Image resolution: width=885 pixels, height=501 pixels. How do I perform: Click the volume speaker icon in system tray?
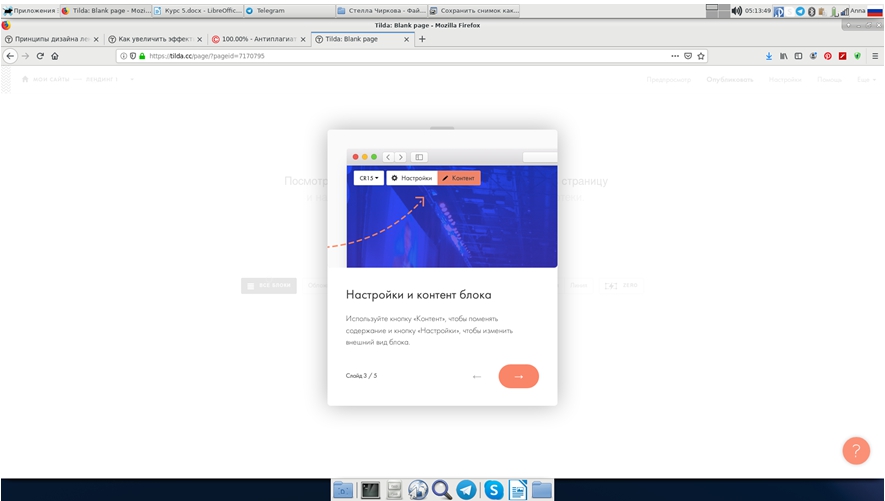737,11
